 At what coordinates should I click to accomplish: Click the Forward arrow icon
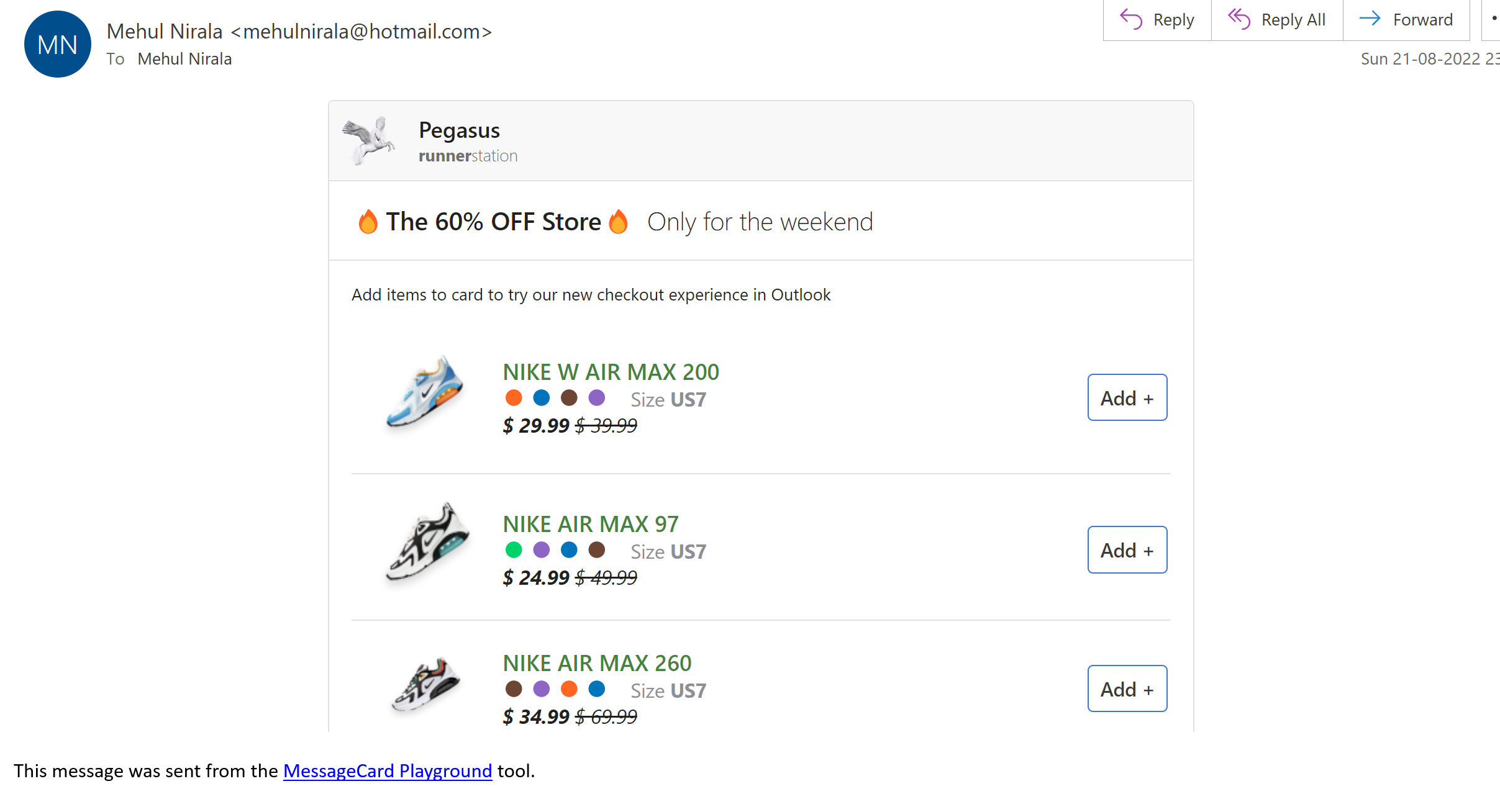tap(1370, 19)
